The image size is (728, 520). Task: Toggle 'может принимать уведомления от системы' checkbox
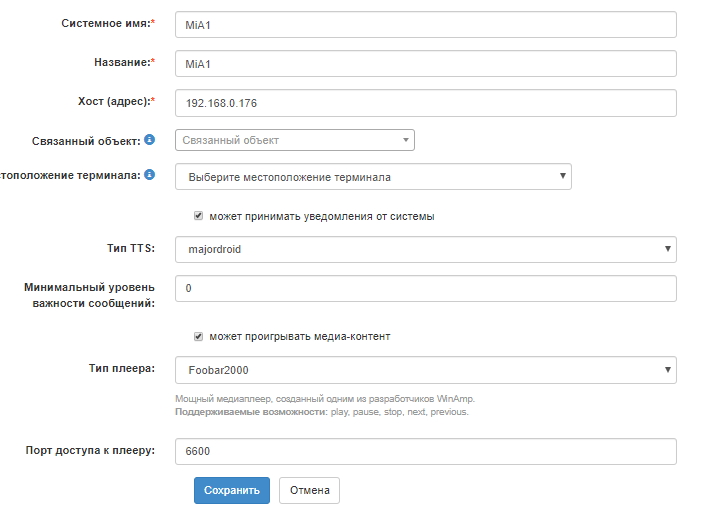tap(199, 216)
